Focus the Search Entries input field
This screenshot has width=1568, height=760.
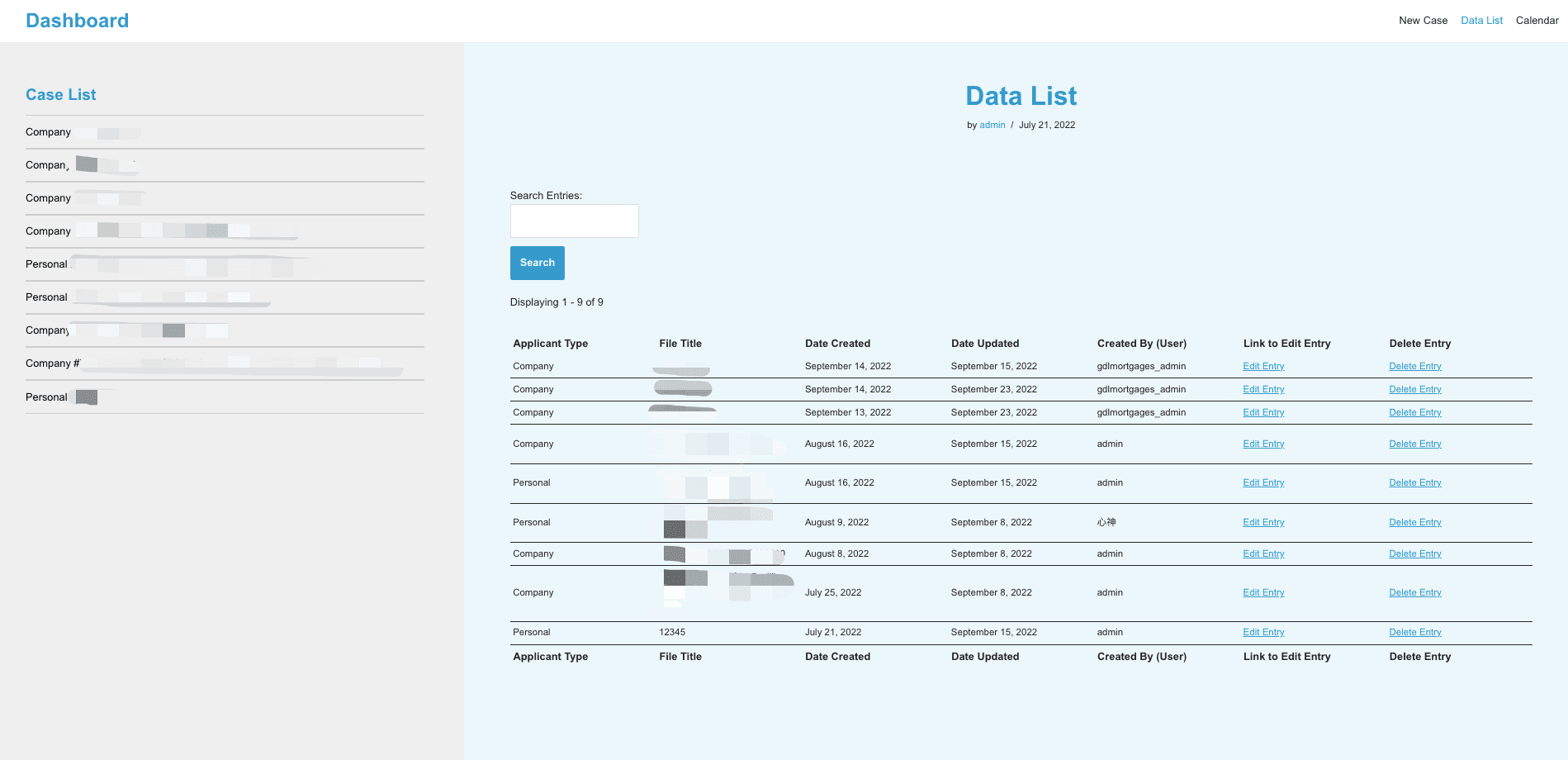coord(574,221)
